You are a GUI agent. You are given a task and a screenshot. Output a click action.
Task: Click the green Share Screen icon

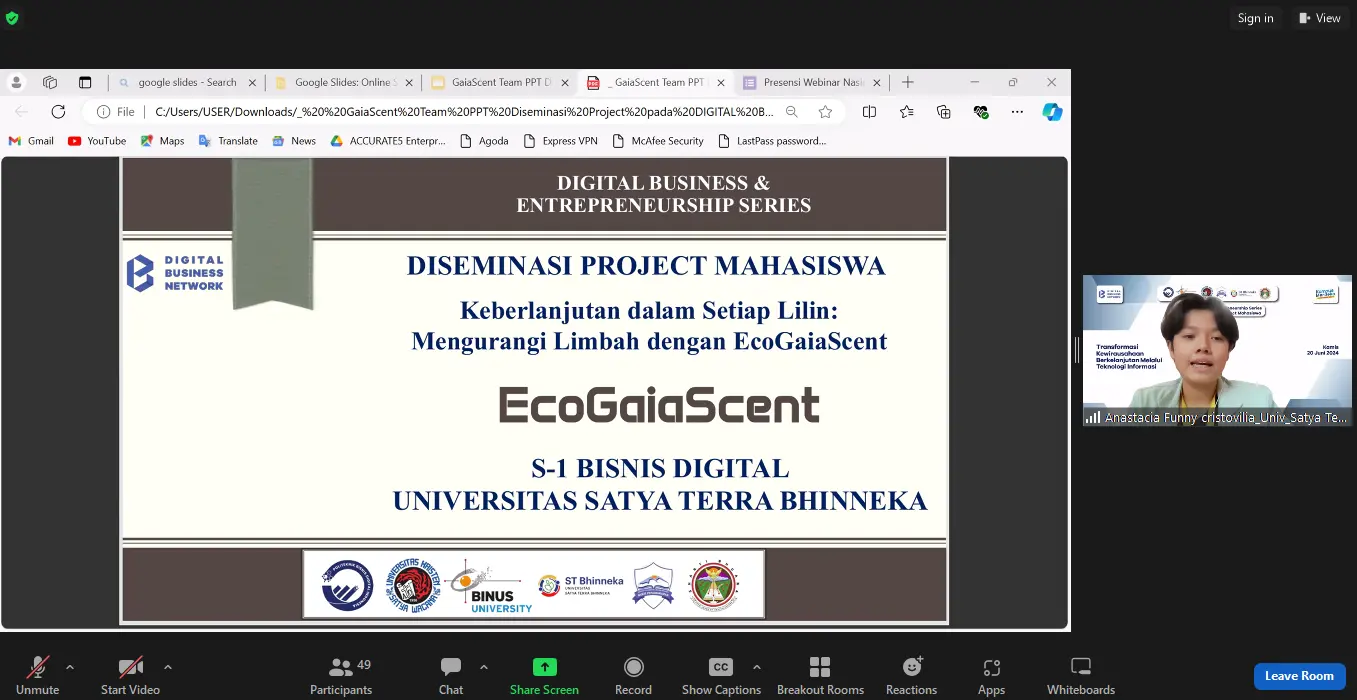pyautogui.click(x=544, y=667)
